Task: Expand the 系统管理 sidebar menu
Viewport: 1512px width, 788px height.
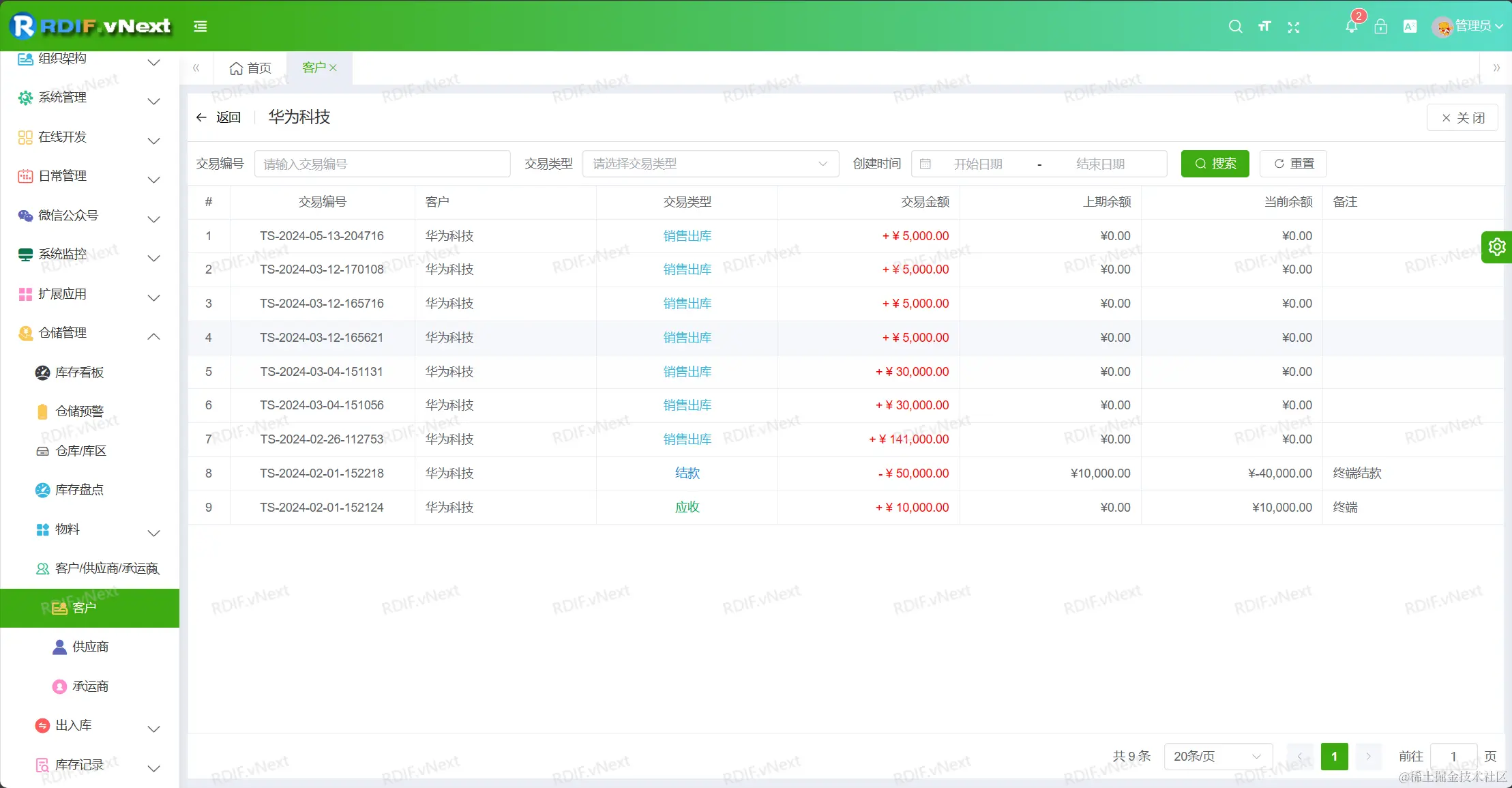Action: pyautogui.click(x=89, y=98)
